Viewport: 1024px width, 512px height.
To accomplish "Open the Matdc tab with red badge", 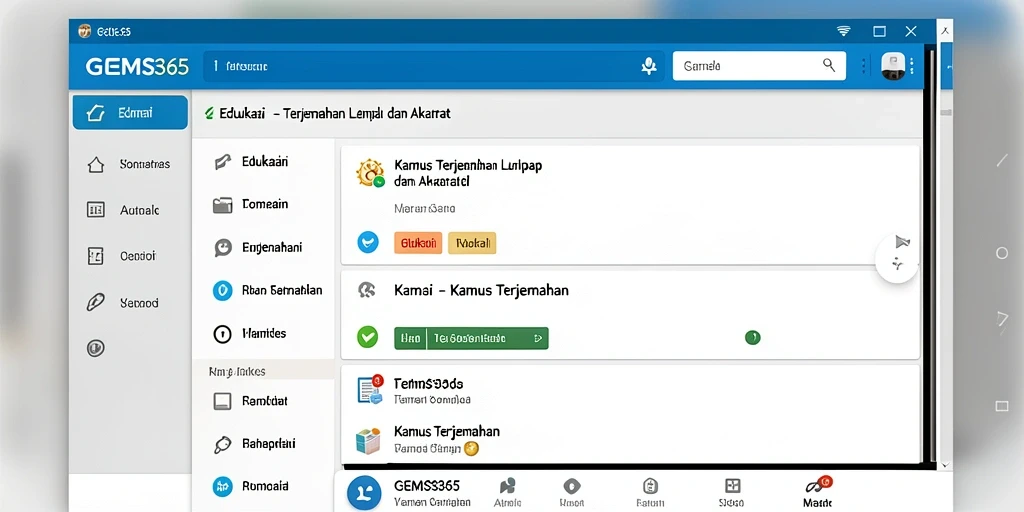I will 818,493.
